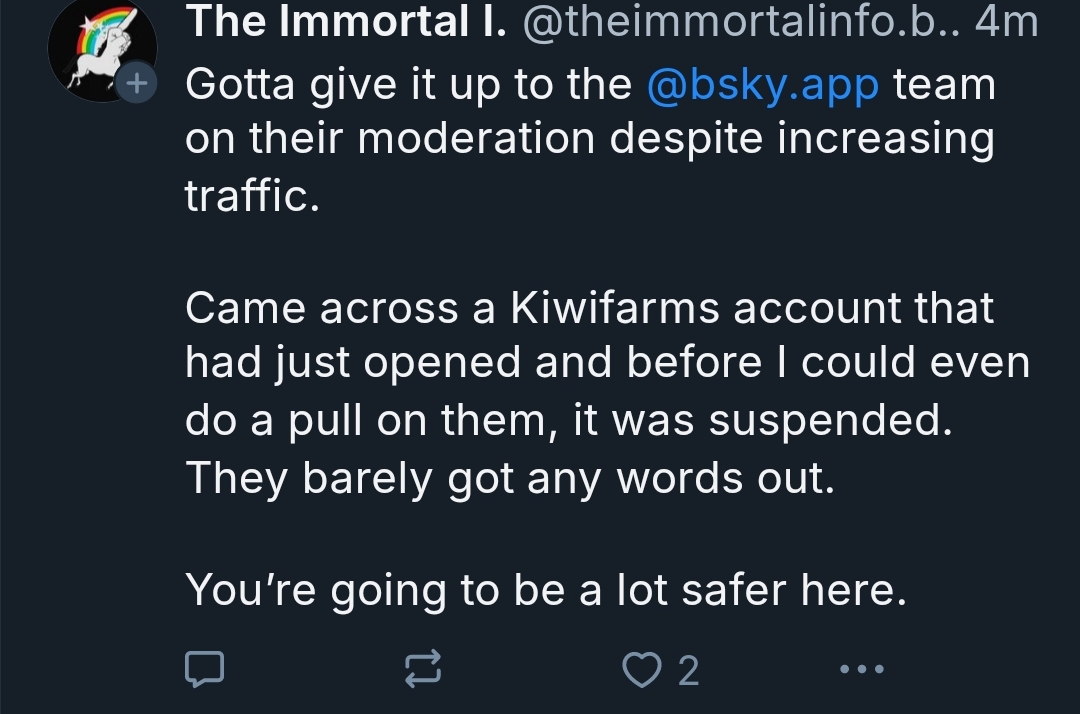1080x714 pixels.
Task: Click the 4m post timestamp
Action: (1006, 22)
